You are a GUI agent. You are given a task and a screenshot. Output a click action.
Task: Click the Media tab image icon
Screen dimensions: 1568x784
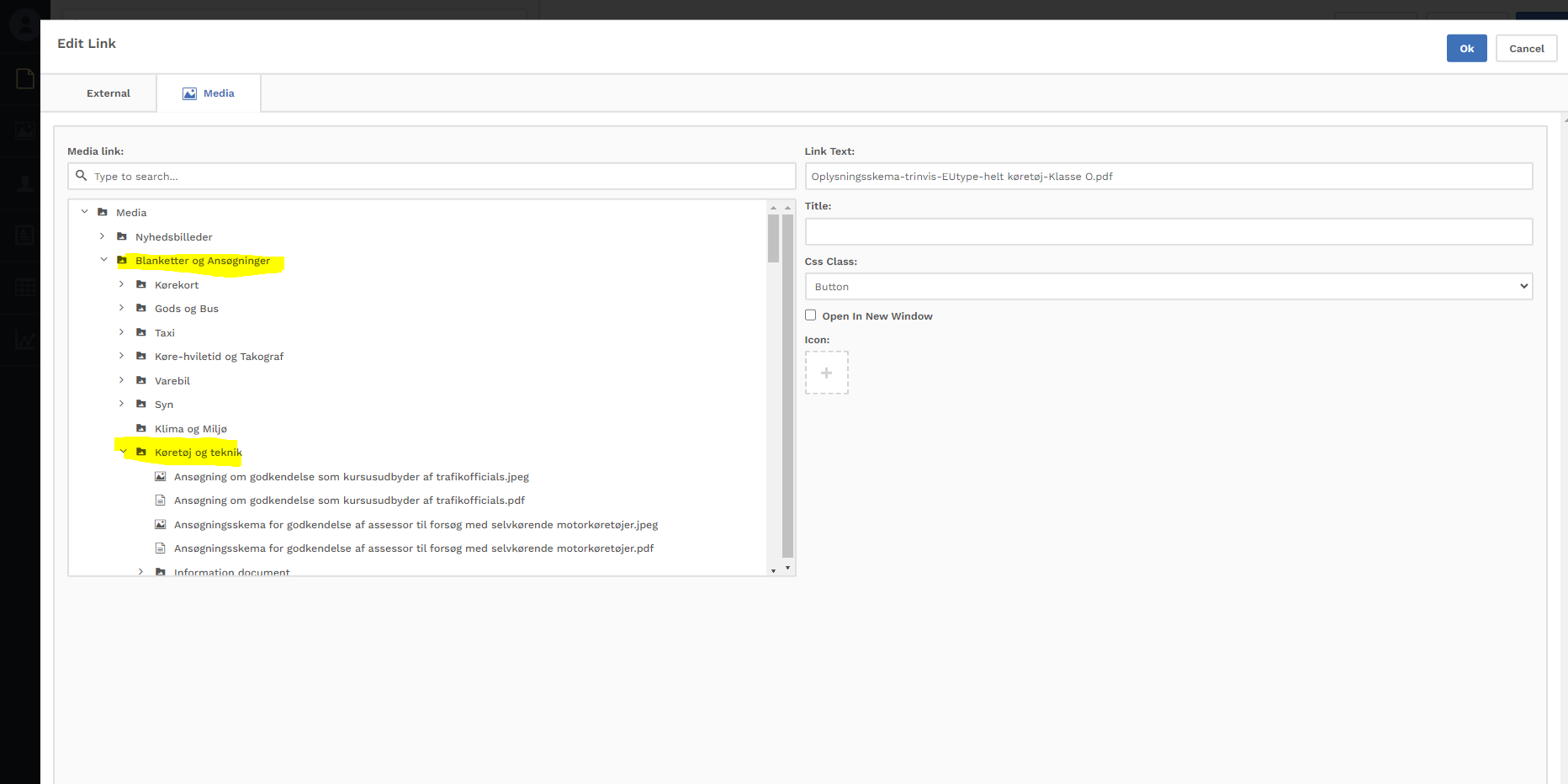tap(189, 93)
